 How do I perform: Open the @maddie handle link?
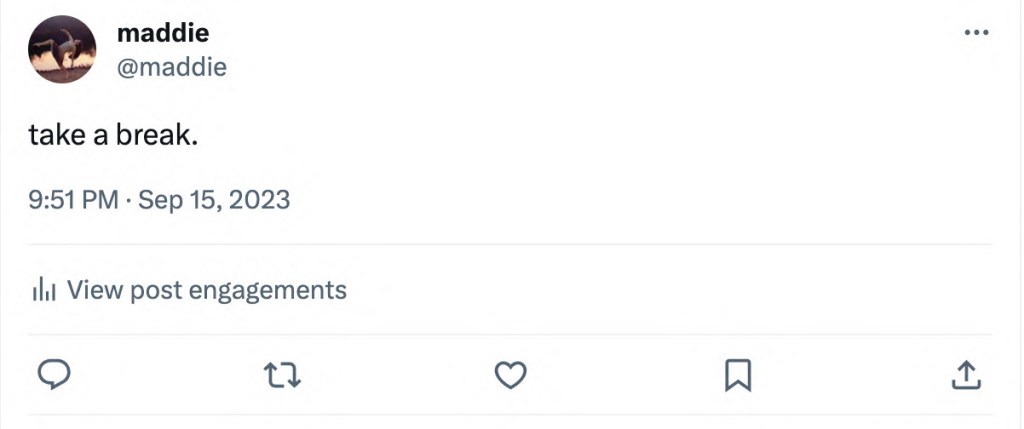point(172,67)
